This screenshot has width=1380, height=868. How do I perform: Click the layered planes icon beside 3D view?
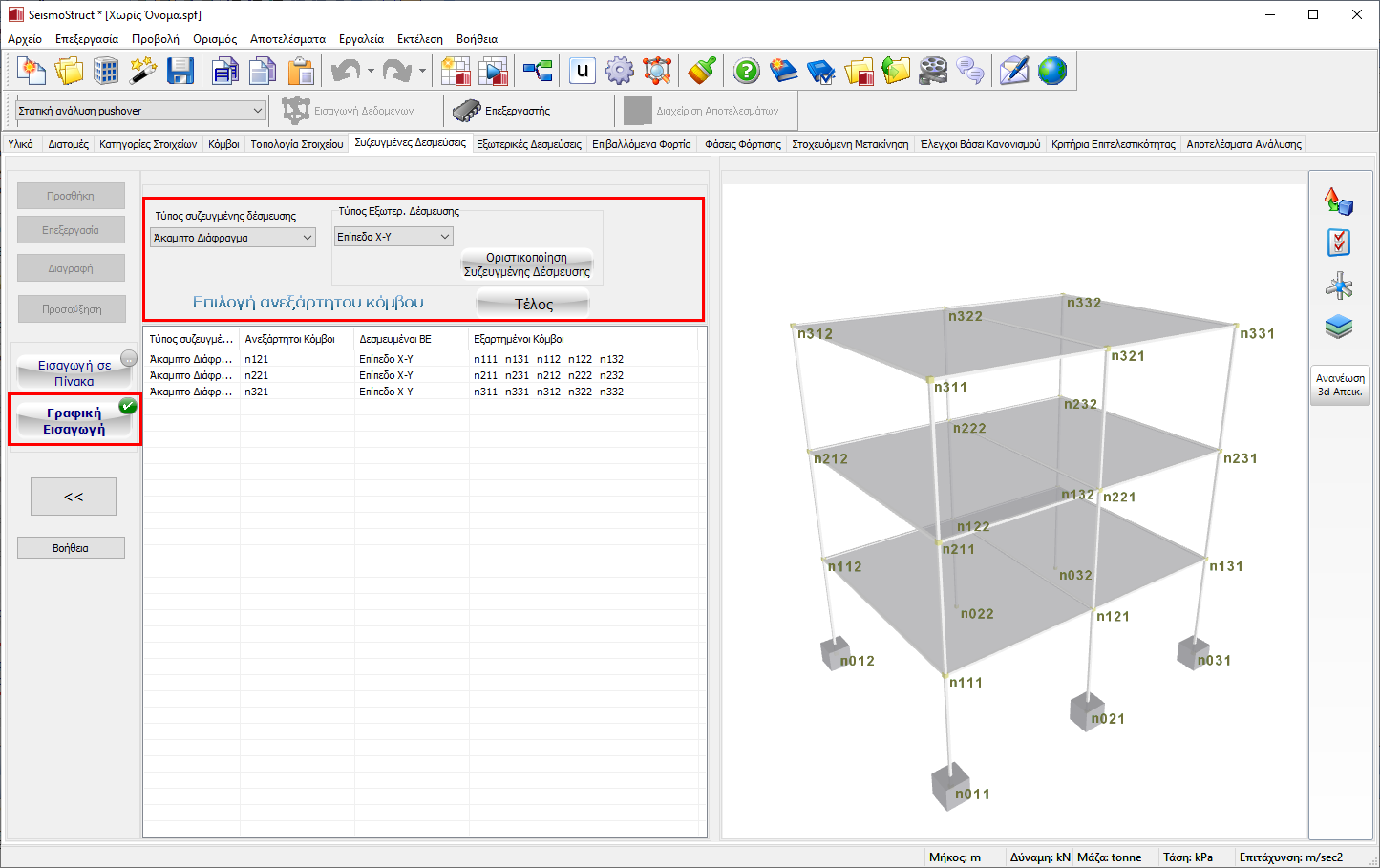tap(1339, 328)
